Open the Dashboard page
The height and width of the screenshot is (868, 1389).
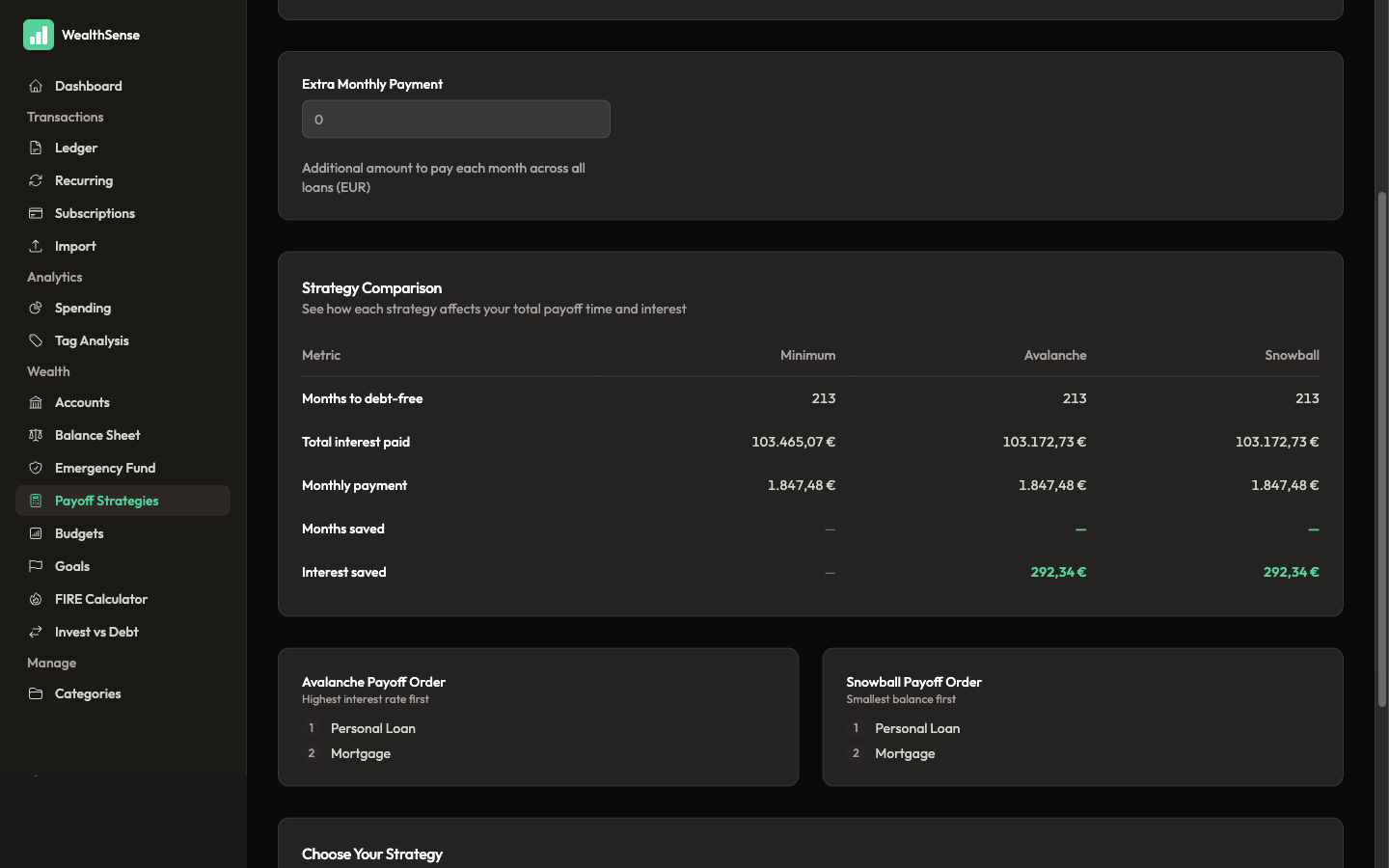[x=123, y=86]
